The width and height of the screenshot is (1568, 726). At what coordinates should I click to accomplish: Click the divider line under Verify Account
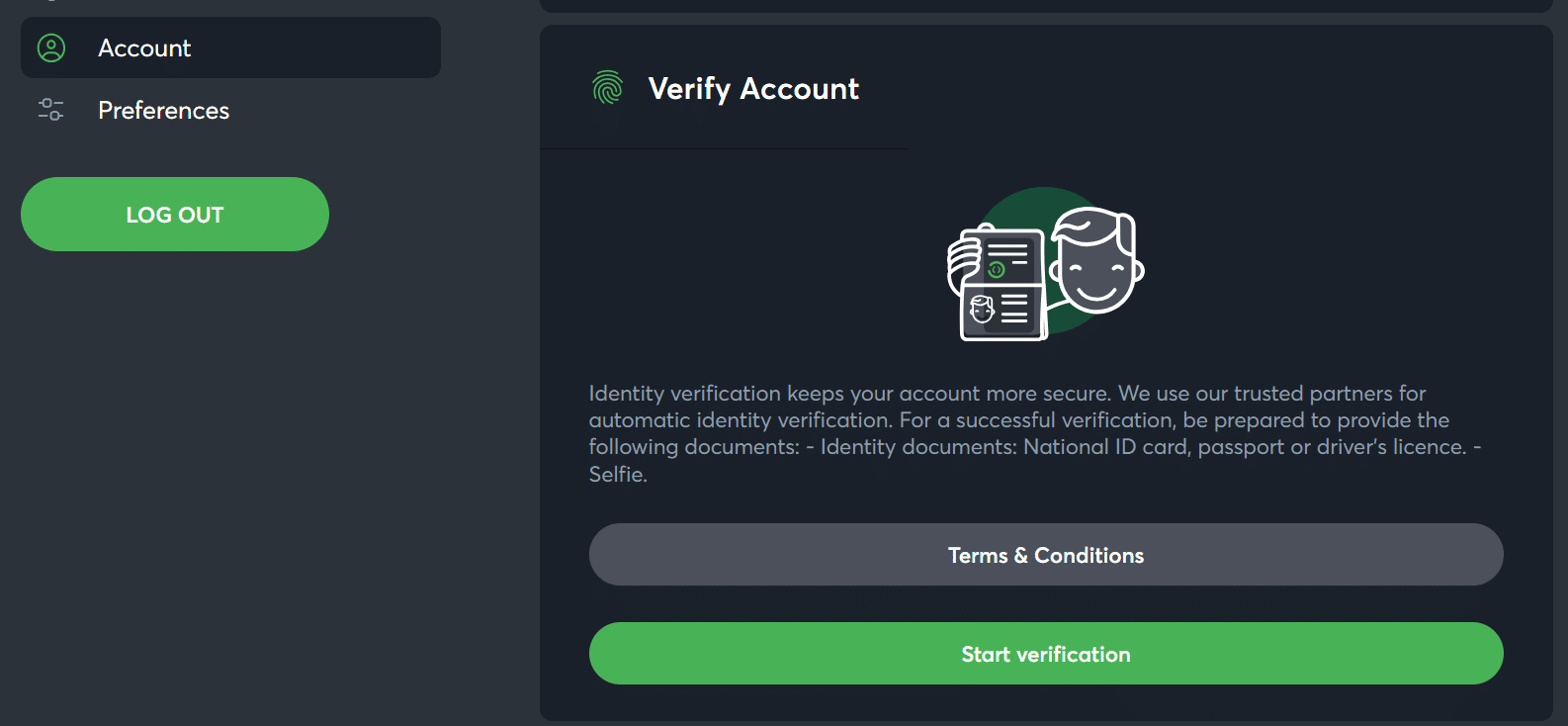pos(725,150)
